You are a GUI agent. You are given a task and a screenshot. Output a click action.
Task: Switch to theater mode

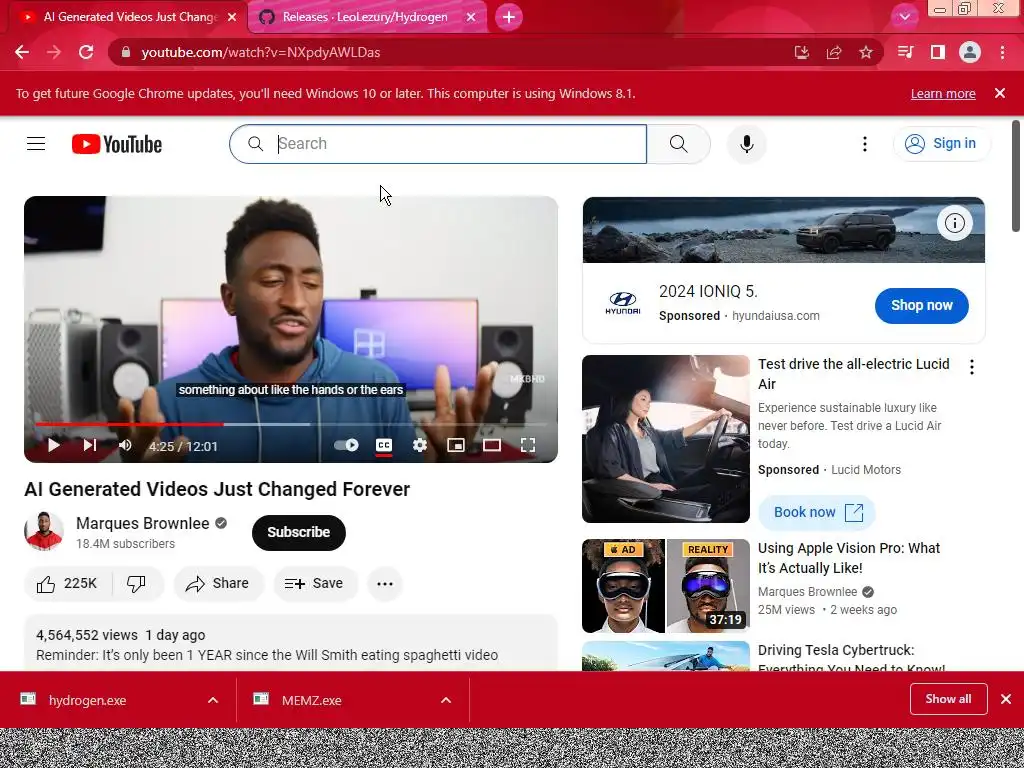[x=492, y=445]
